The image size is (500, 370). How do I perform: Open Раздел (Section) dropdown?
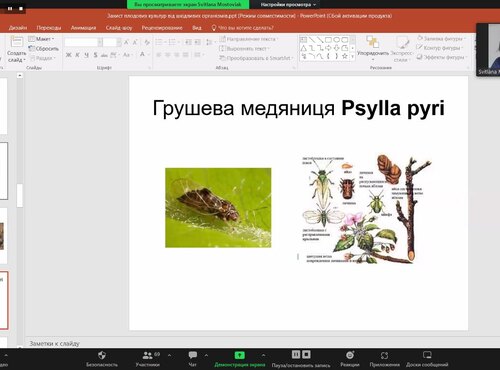click(x=42, y=58)
